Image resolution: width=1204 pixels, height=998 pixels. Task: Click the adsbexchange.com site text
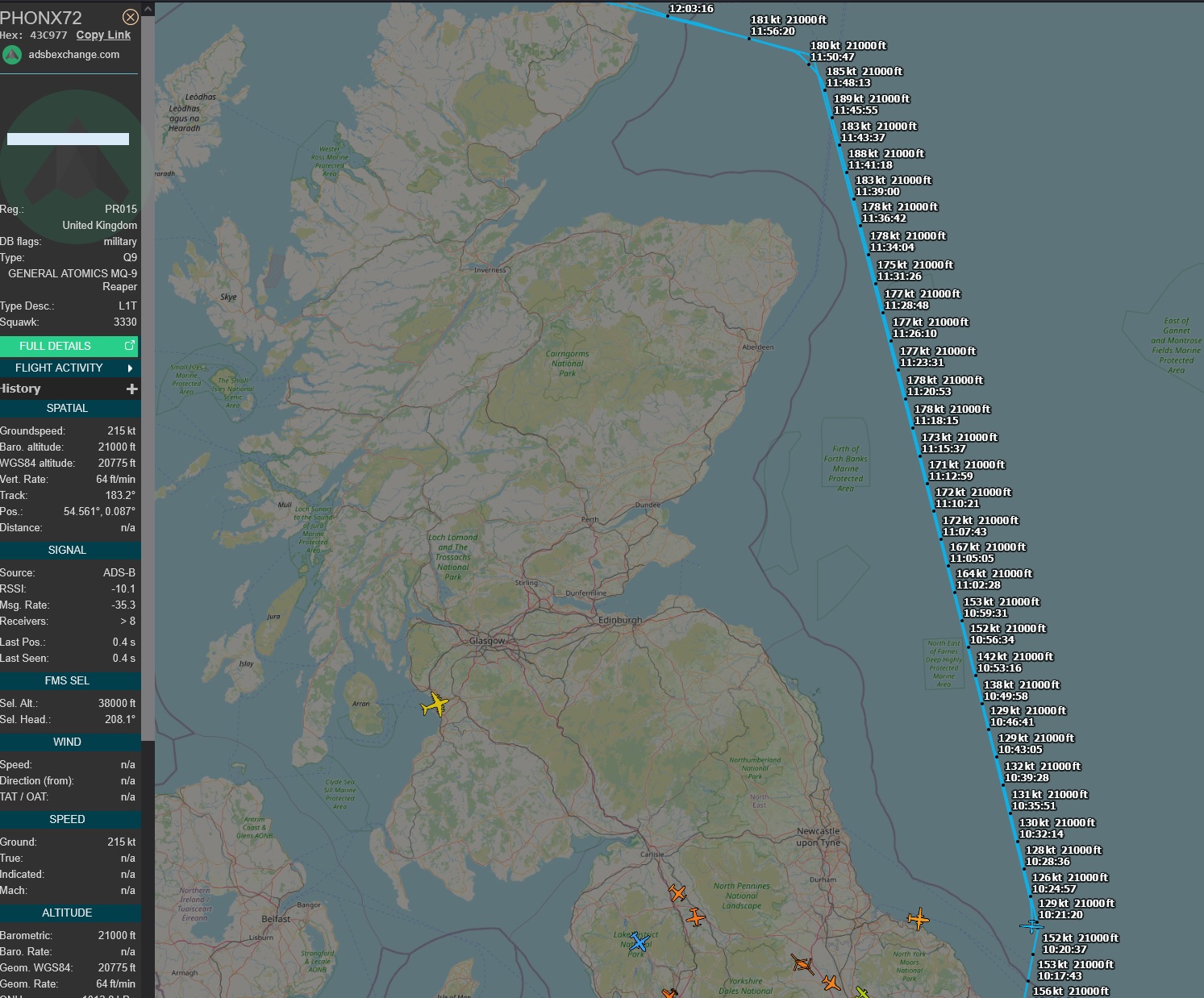click(74, 55)
